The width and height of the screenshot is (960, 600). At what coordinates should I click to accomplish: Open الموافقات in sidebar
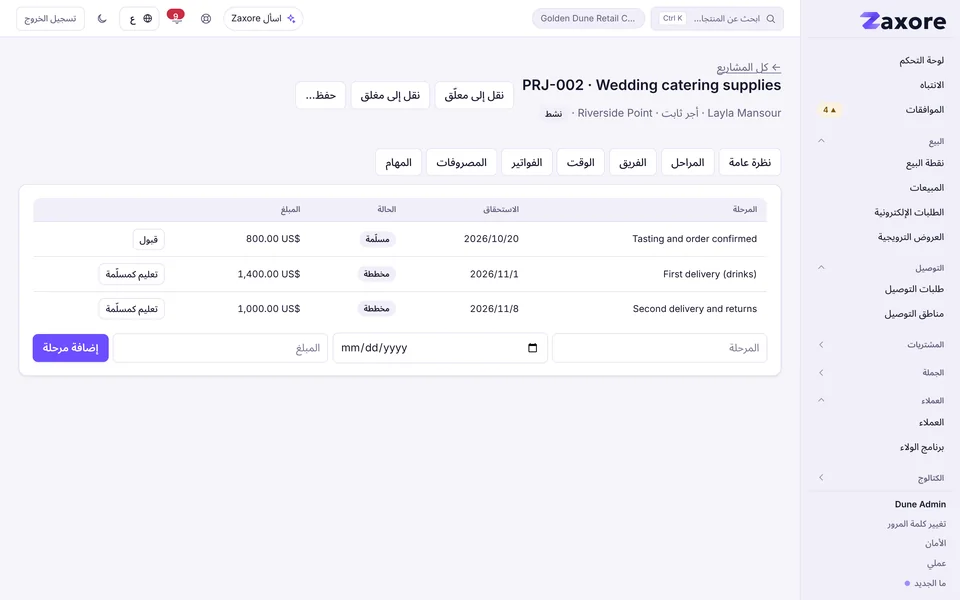coord(924,110)
